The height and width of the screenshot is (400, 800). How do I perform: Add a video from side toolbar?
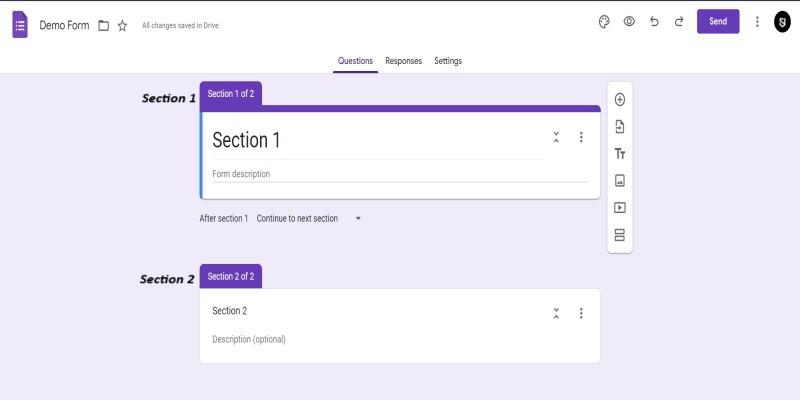[620, 208]
